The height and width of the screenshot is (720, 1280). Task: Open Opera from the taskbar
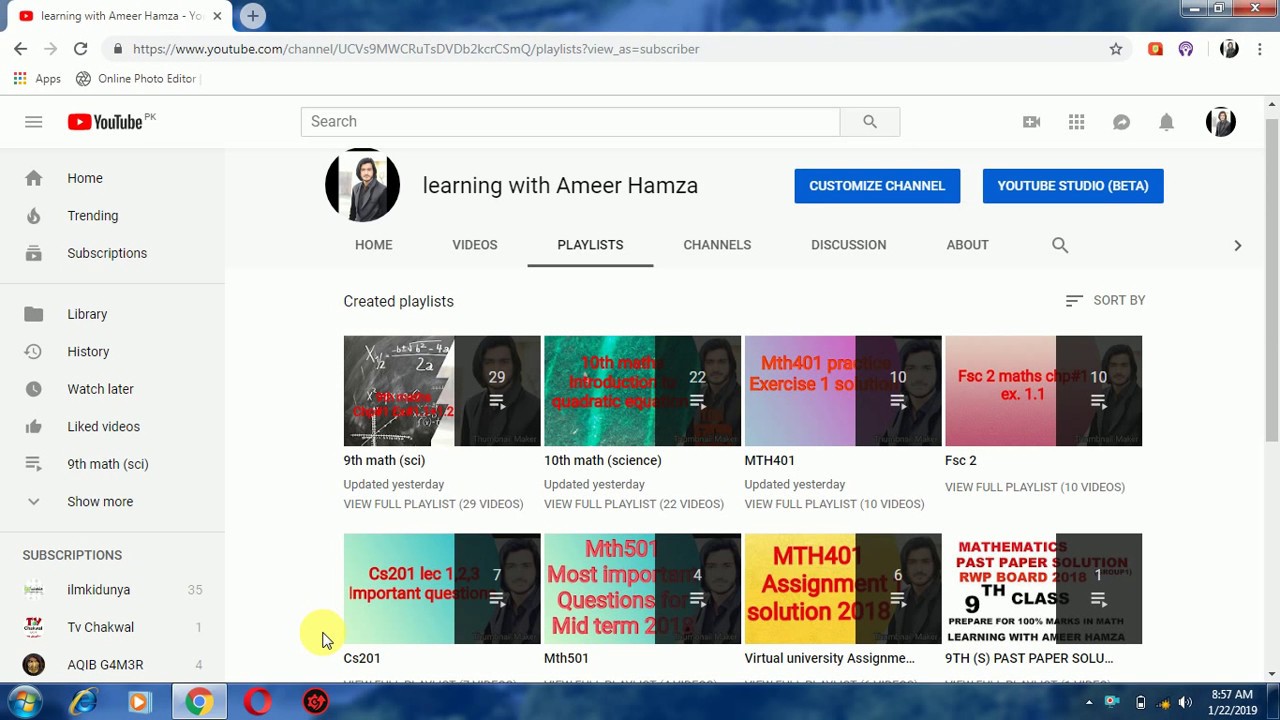click(257, 702)
